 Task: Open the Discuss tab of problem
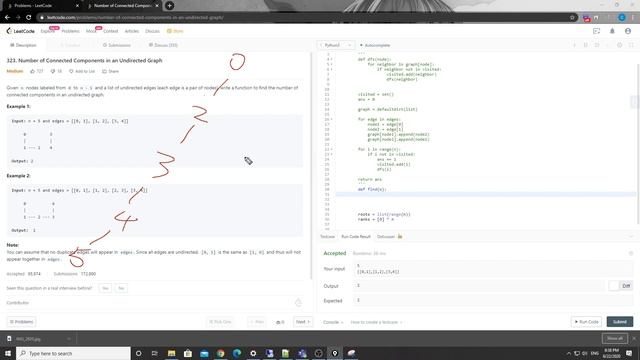pyautogui.click(x=163, y=45)
